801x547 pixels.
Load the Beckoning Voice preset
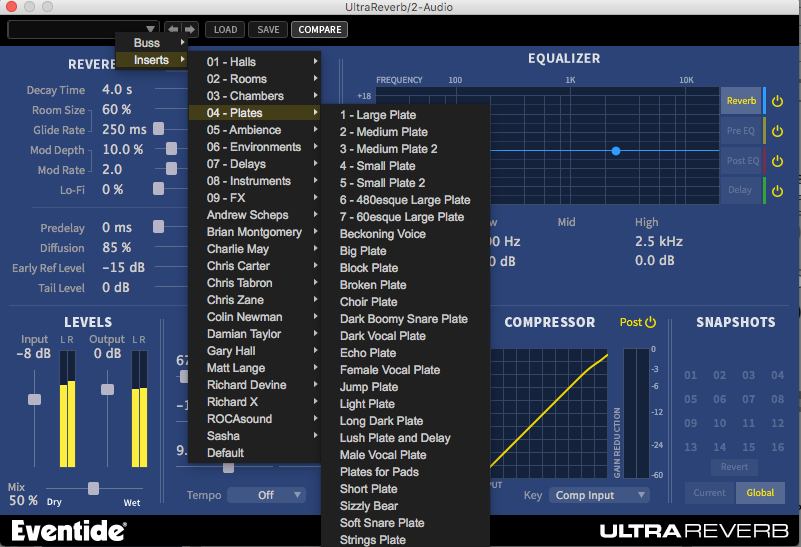[x=406, y=234]
